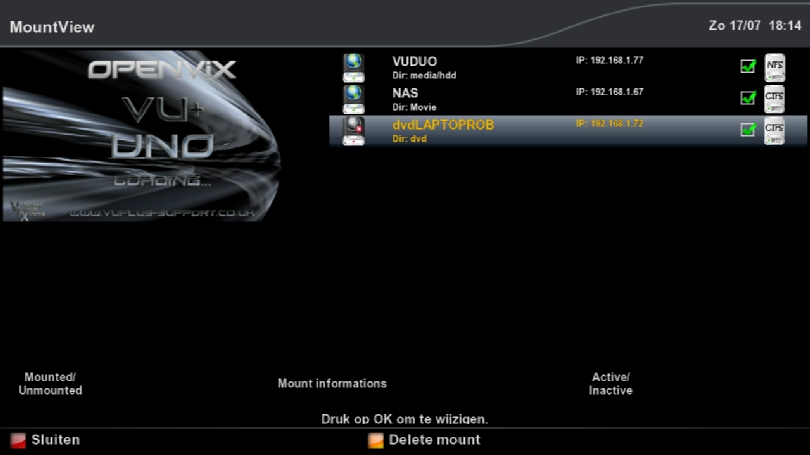Click the 'Druk op OK om te wijzigen' hint

coord(404,419)
